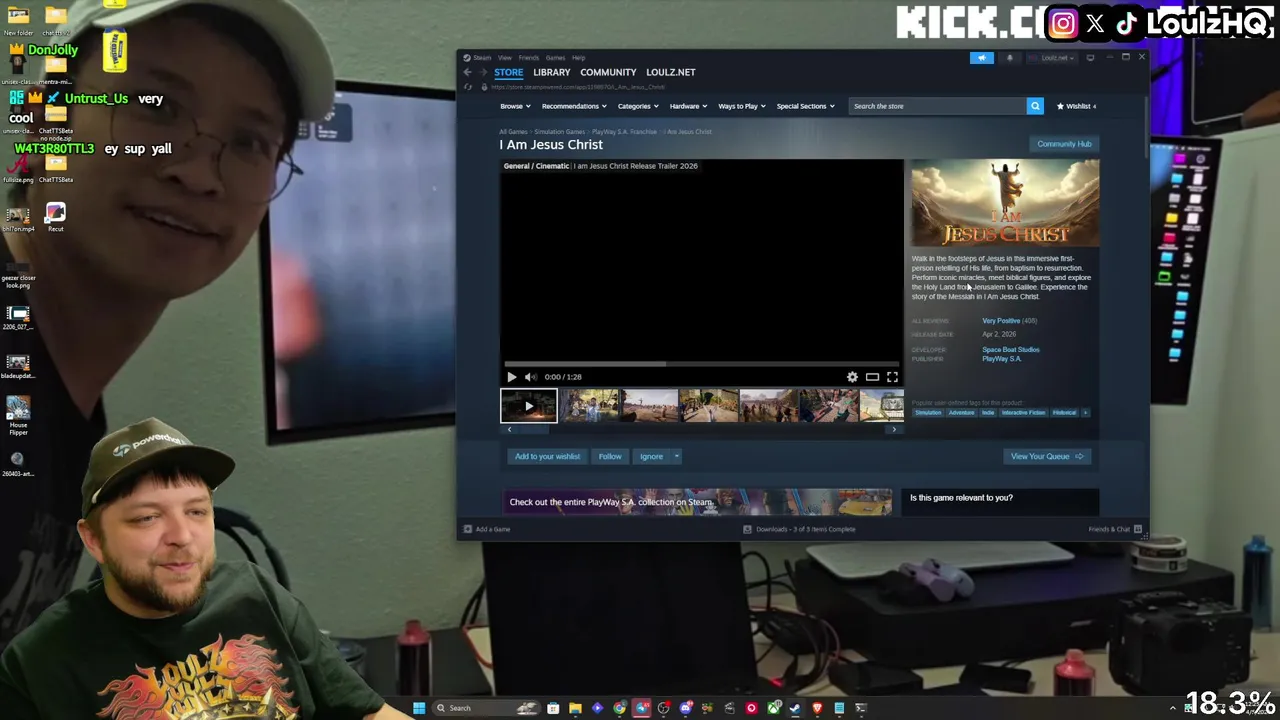
Task: Click the Simulation tag
Action: [x=928, y=412]
